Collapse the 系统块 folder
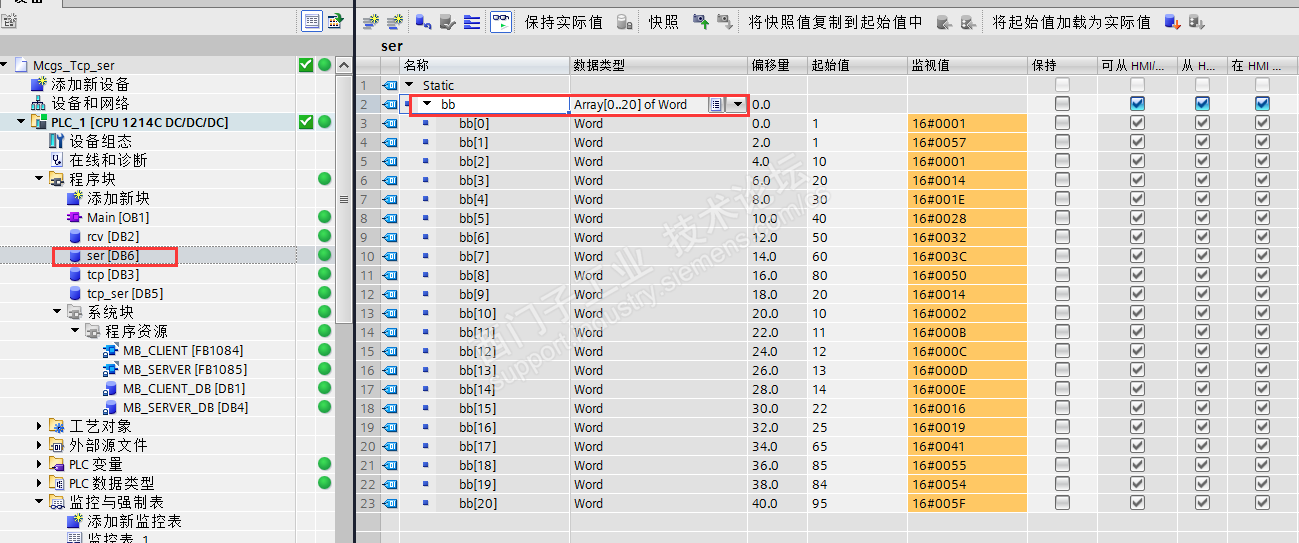This screenshot has width=1299, height=543. pos(57,312)
